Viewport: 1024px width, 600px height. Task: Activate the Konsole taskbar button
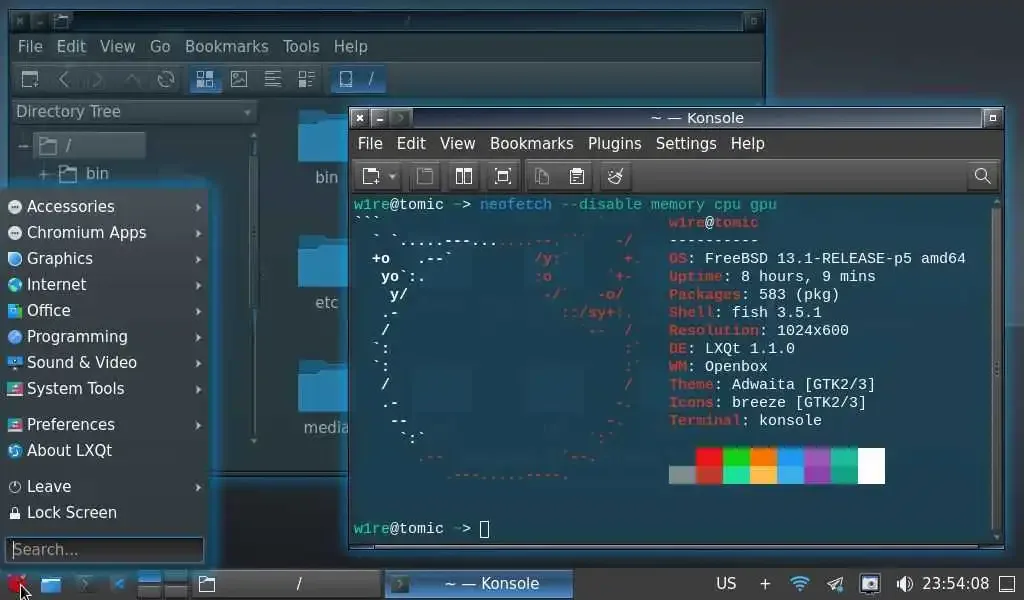(479, 584)
